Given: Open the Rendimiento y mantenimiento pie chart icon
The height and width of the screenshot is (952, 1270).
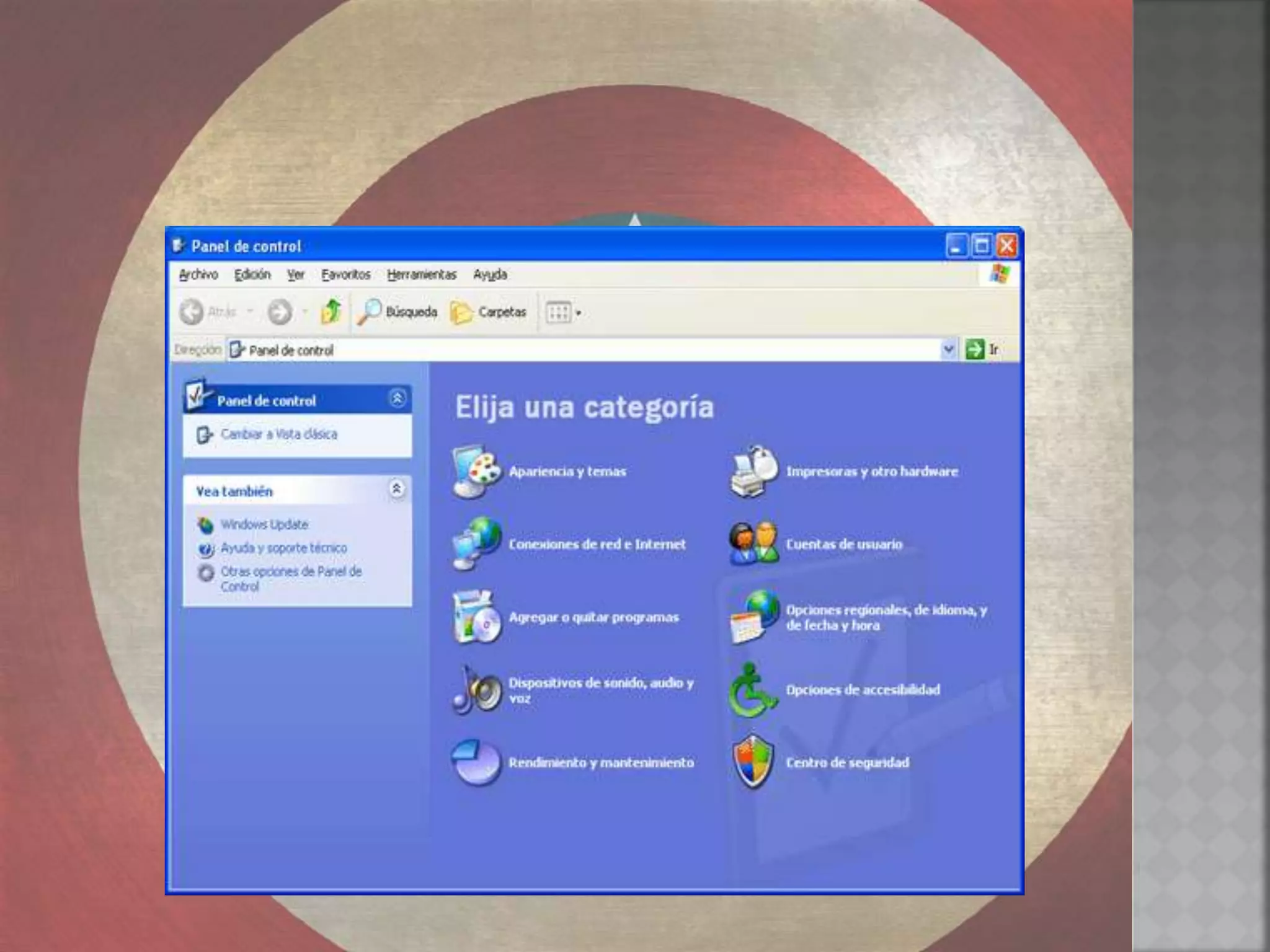Looking at the screenshot, I should click(x=476, y=762).
